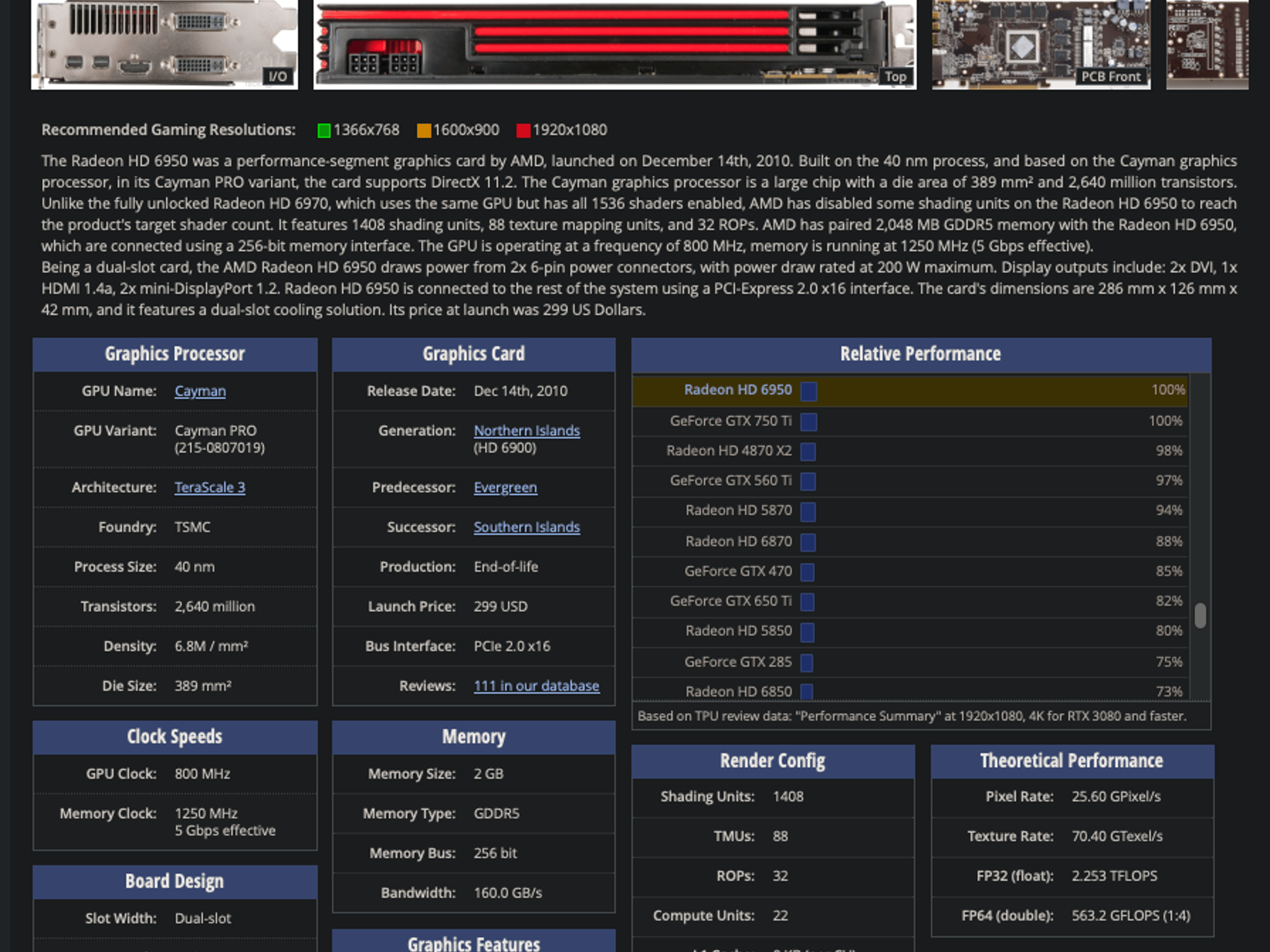Click the red 1920x1080 resolution swatch
Image resolution: width=1270 pixels, height=952 pixels.
(523, 130)
